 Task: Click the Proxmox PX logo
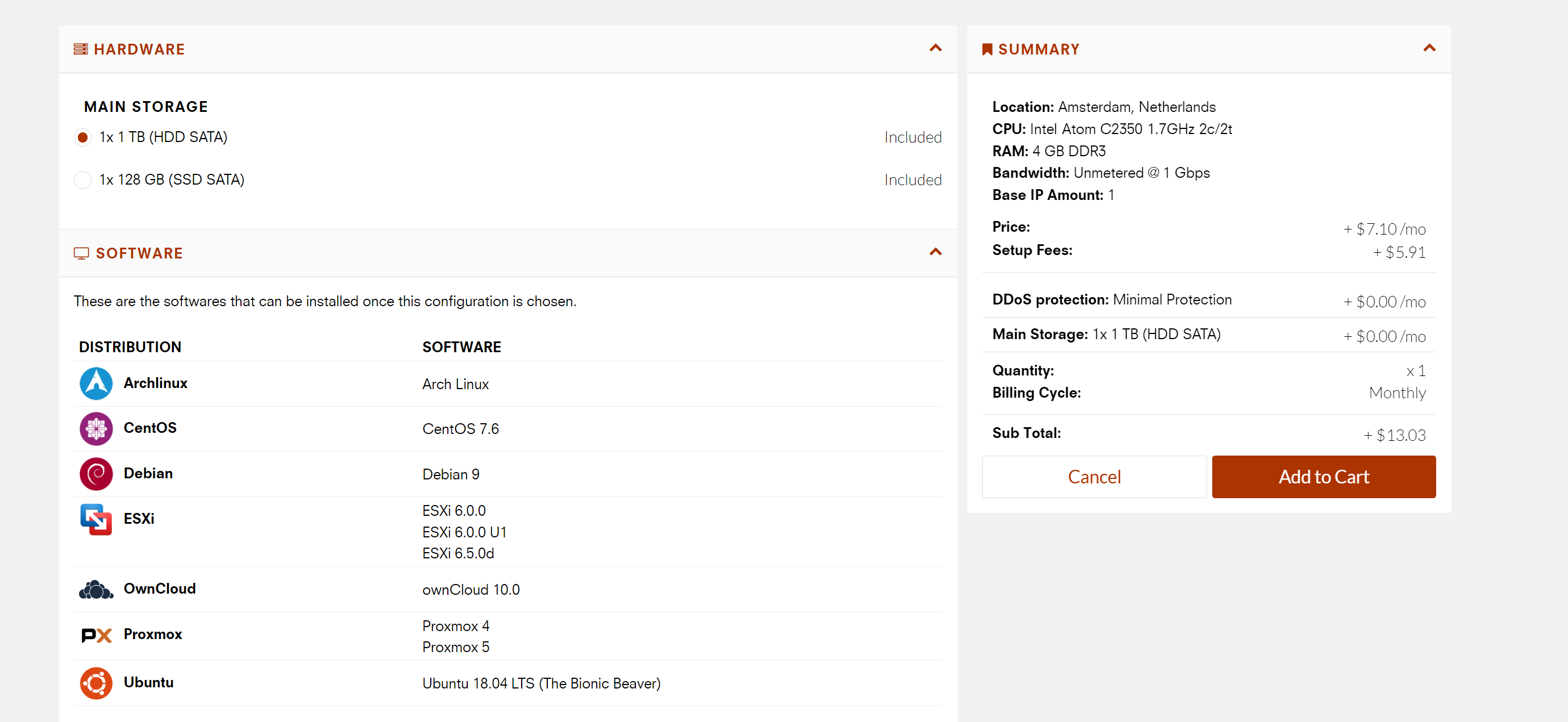click(95, 635)
